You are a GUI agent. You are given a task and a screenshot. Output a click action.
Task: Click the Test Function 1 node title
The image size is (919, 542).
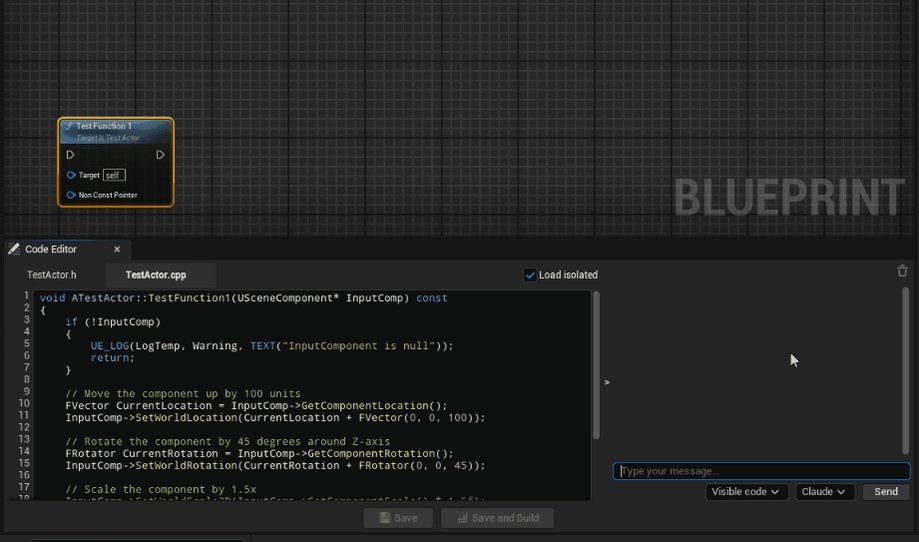pyautogui.click(x=104, y=126)
